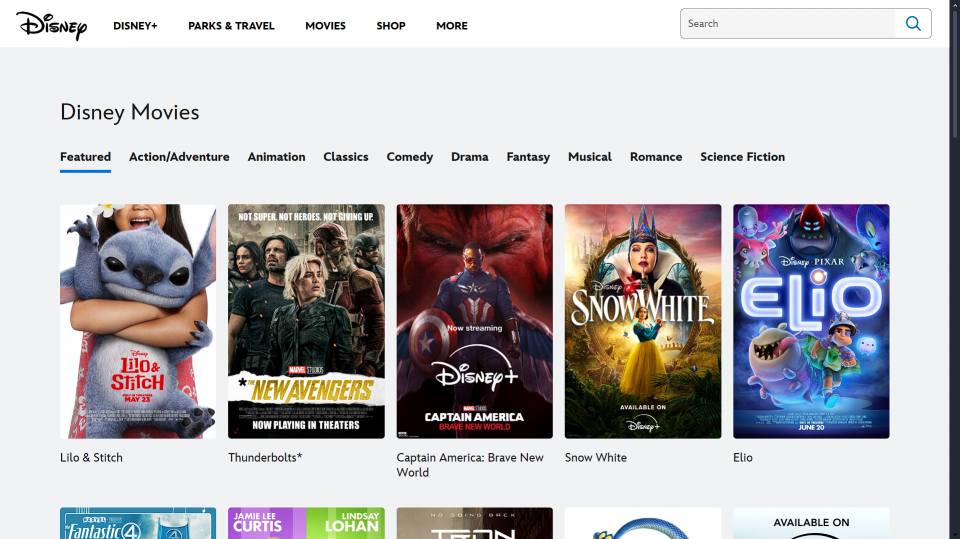Switch to the Science Fiction tab
Screen dimensions: 960x539
pos(743,157)
